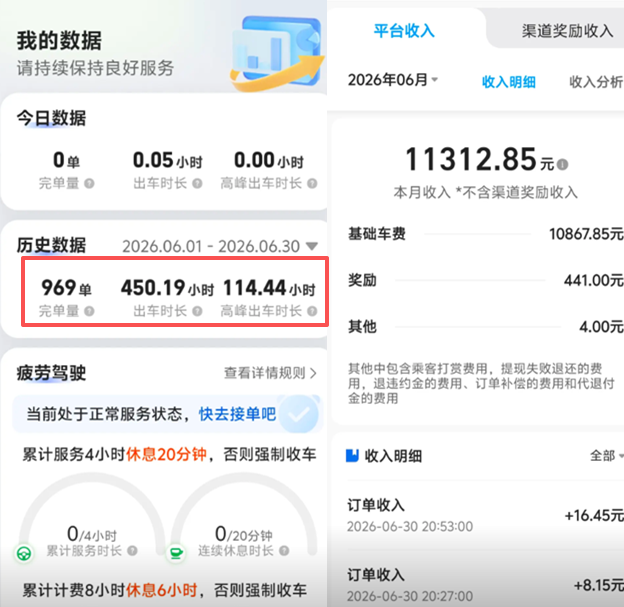Tap 基础车费 row
624x607 pixels.
[x=486, y=234]
